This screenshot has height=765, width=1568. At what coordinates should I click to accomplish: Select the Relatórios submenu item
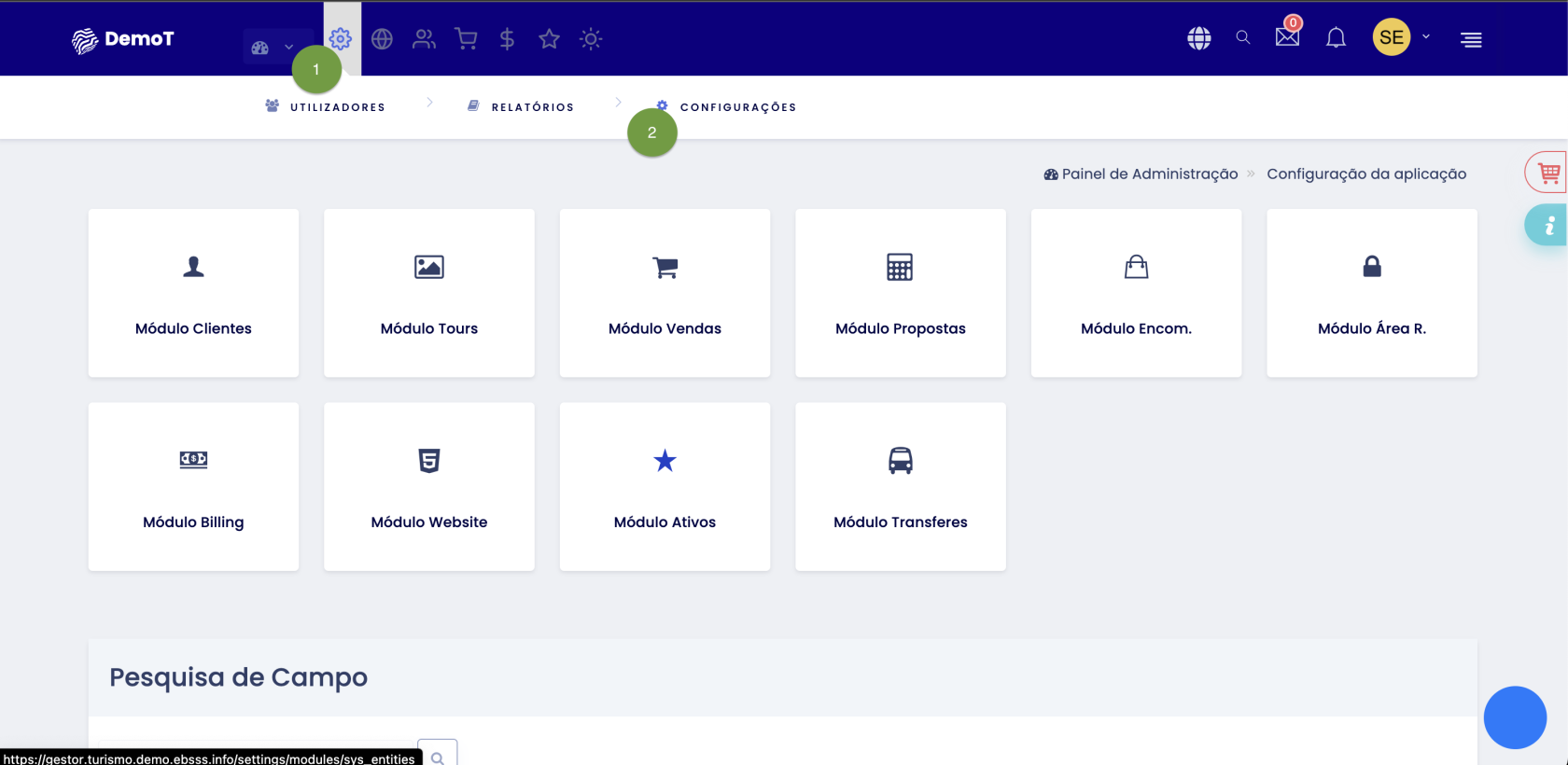521,106
